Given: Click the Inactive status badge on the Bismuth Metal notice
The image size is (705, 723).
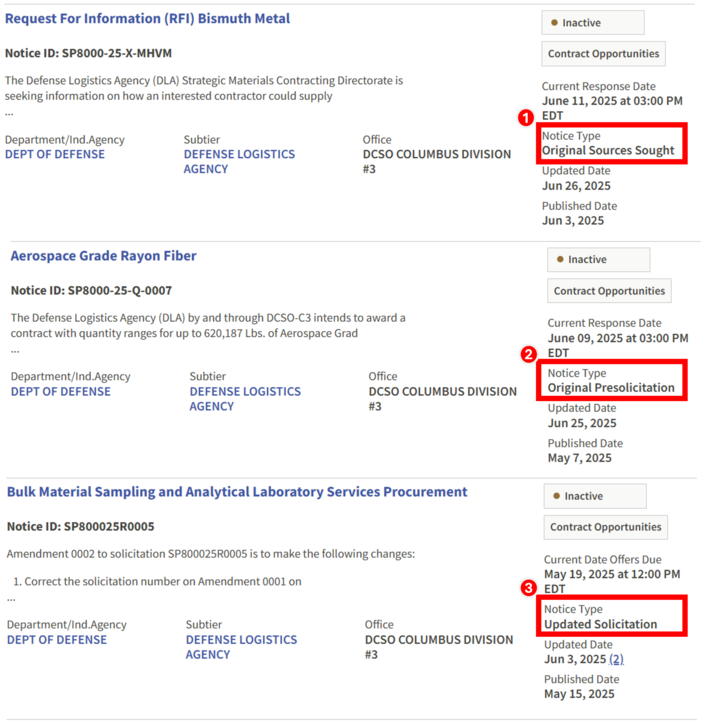Looking at the screenshot, I should pos(593,23).
